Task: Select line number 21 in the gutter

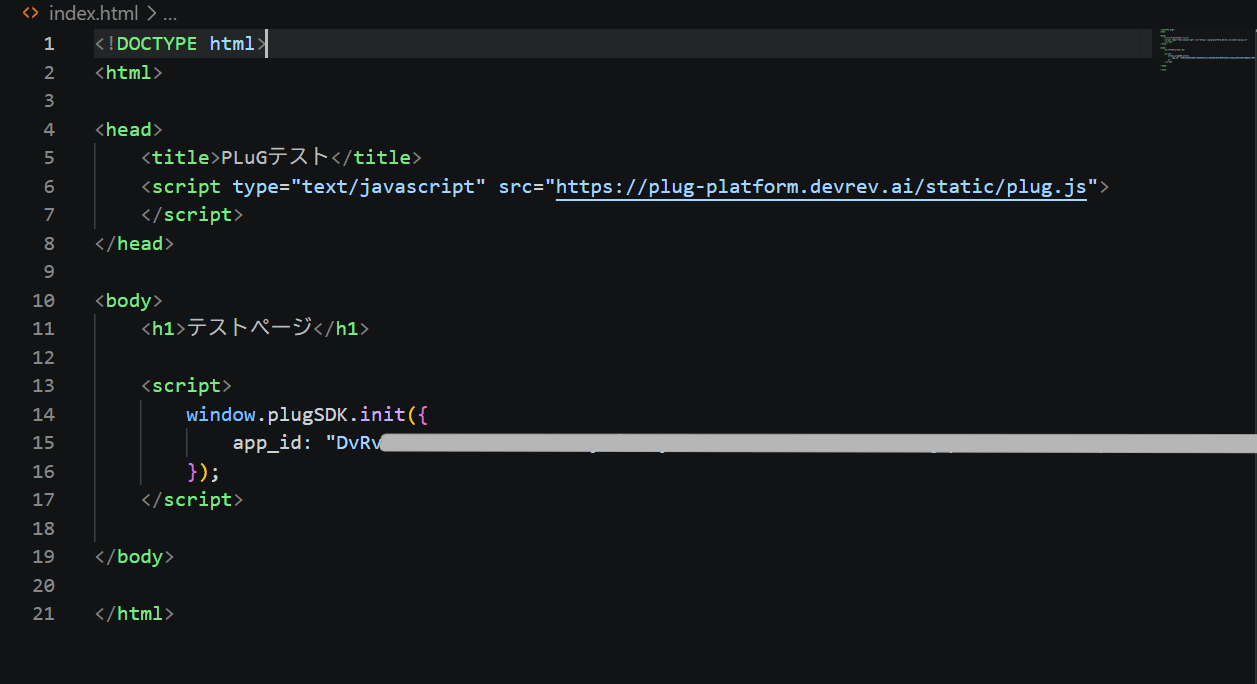Action: 43,613
